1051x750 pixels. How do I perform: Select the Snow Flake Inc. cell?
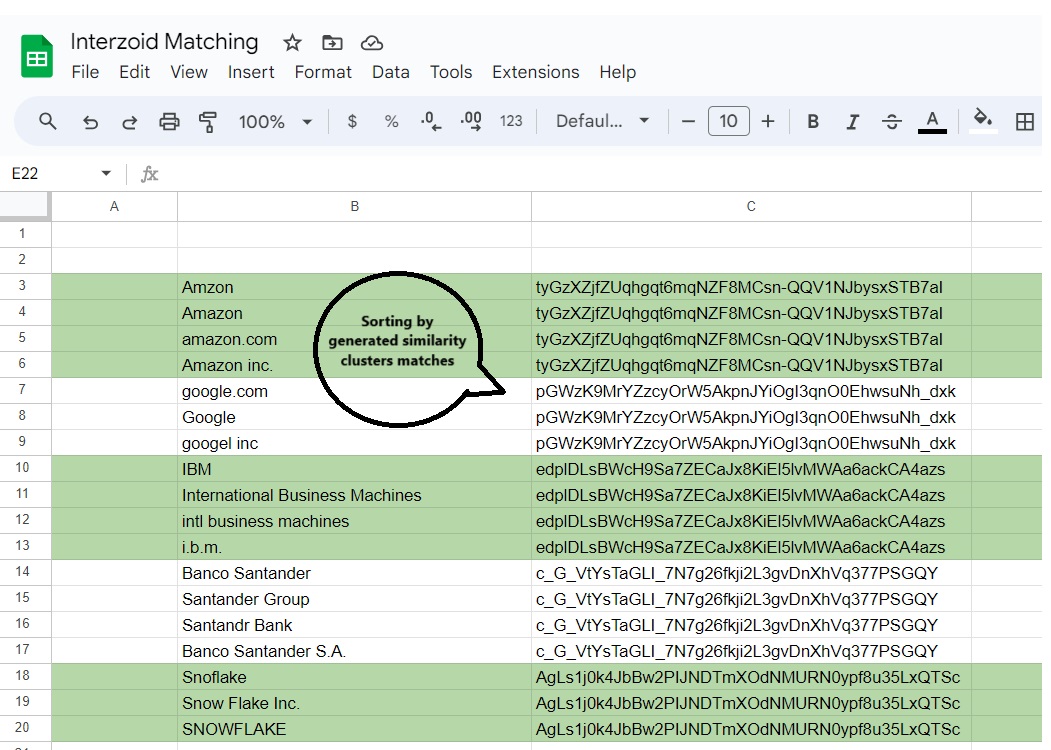[355, 702]
